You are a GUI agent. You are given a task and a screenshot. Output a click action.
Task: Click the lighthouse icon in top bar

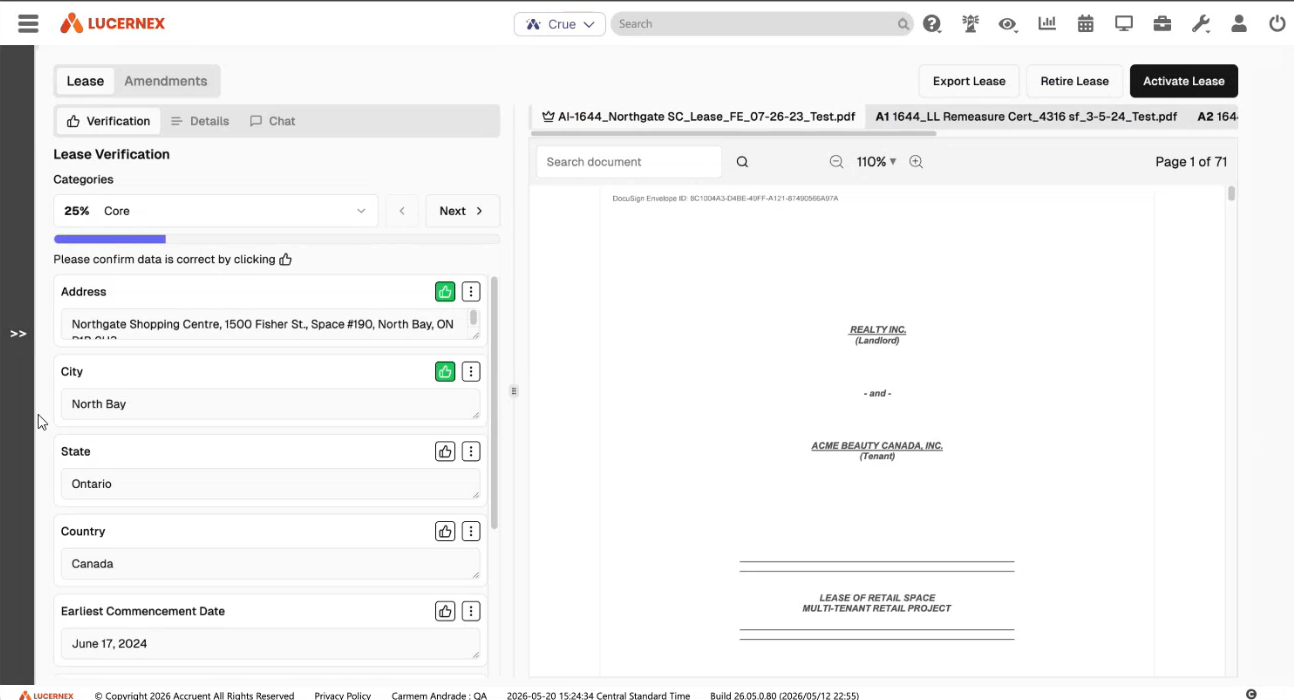point(970,24)
